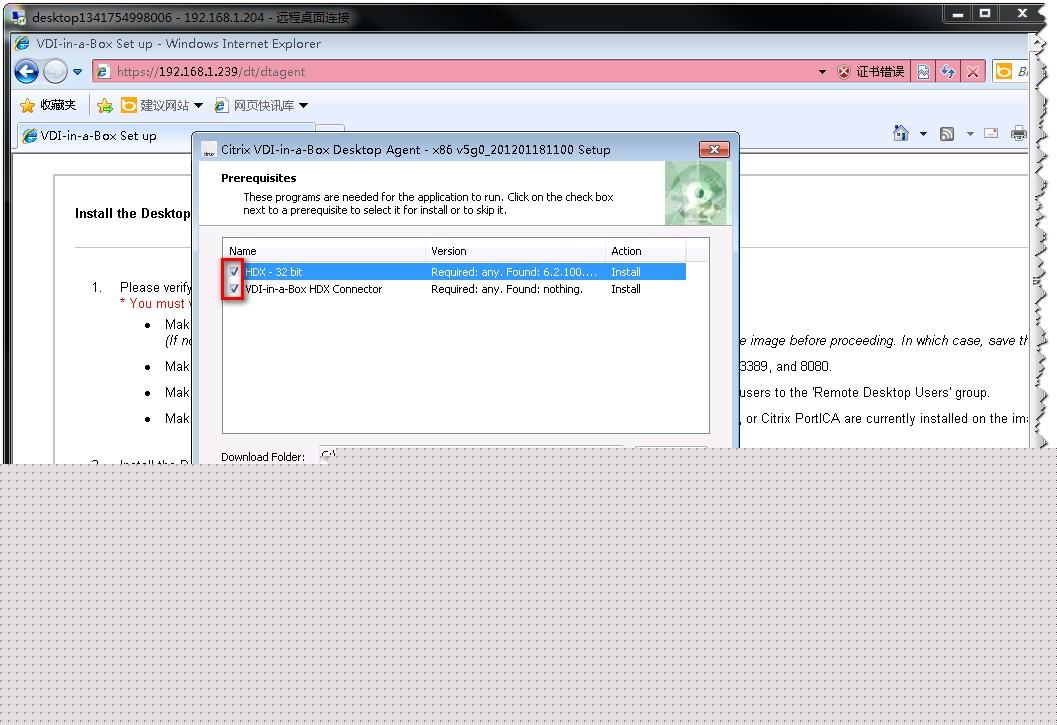Open the Favorites star button

point(48,105)
